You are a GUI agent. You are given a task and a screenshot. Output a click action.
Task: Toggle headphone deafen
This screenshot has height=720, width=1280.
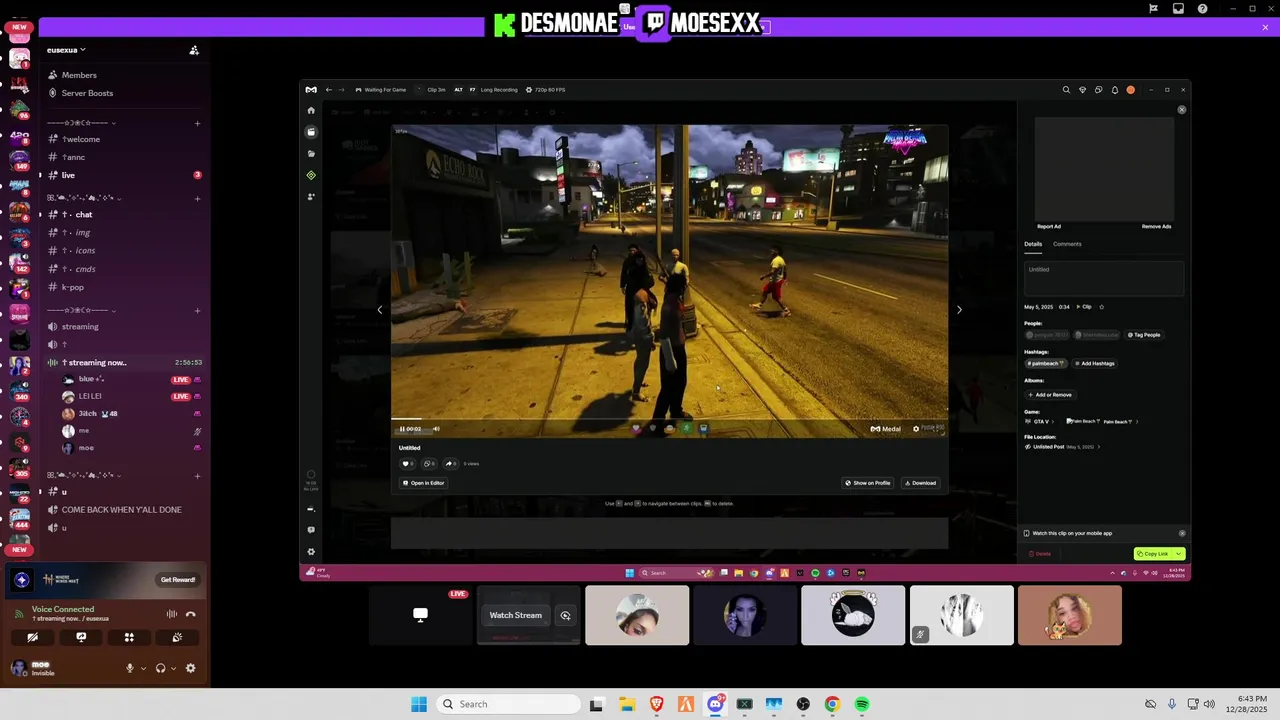(x=160, y=668)
